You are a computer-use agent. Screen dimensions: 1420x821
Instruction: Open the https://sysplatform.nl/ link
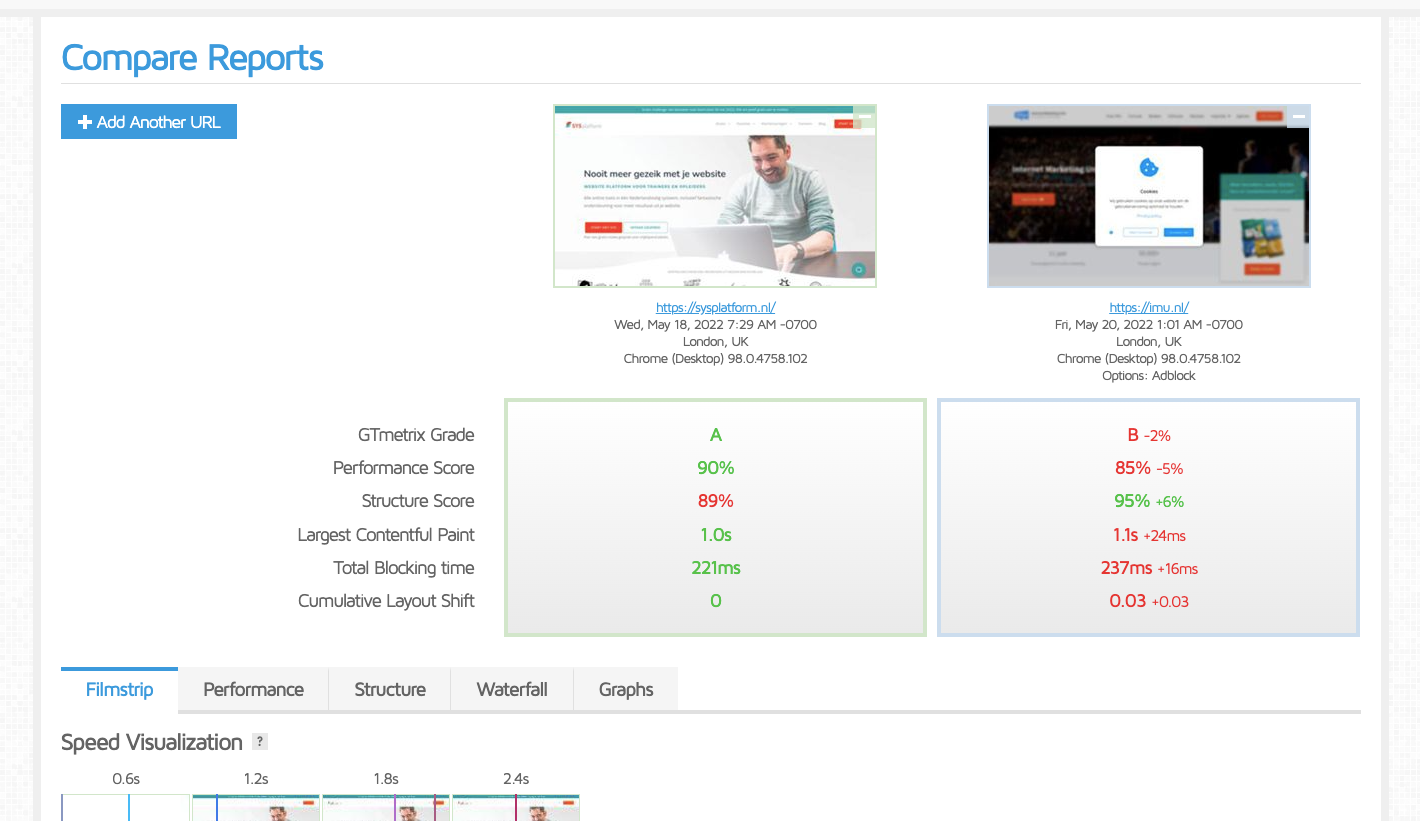(x=715, y=308)
